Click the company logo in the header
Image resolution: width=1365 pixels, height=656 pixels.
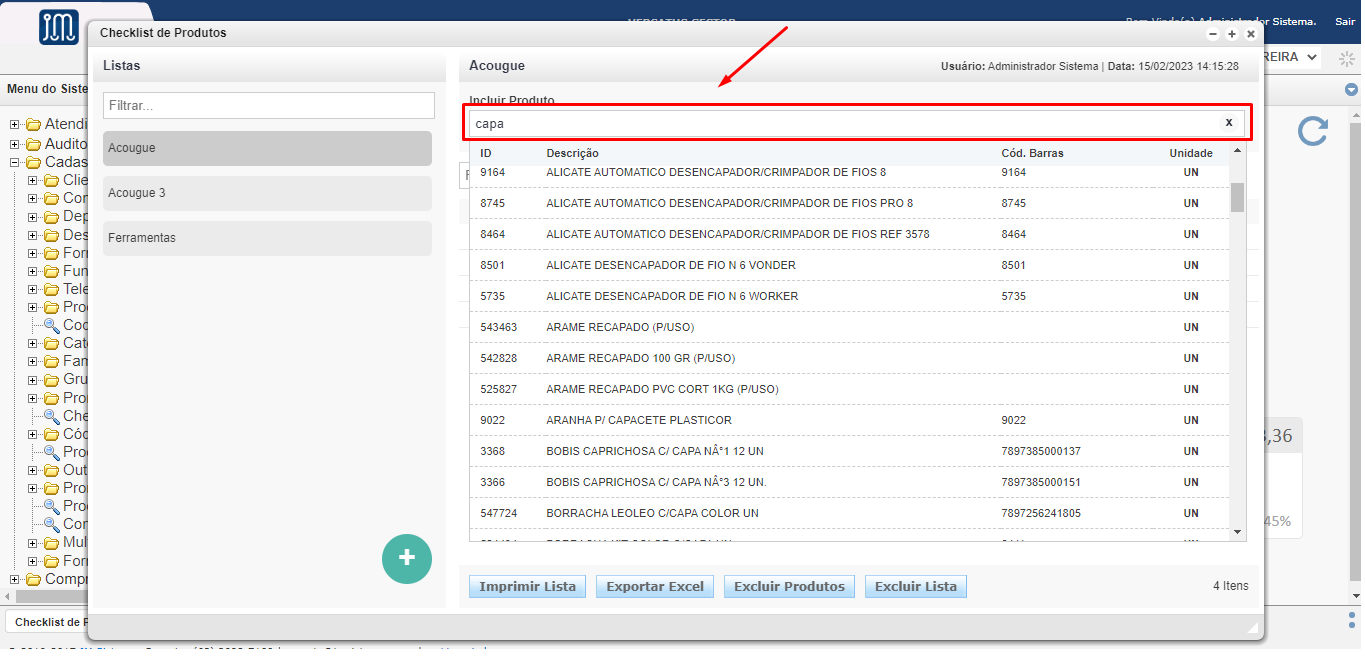tap(59, 27)
